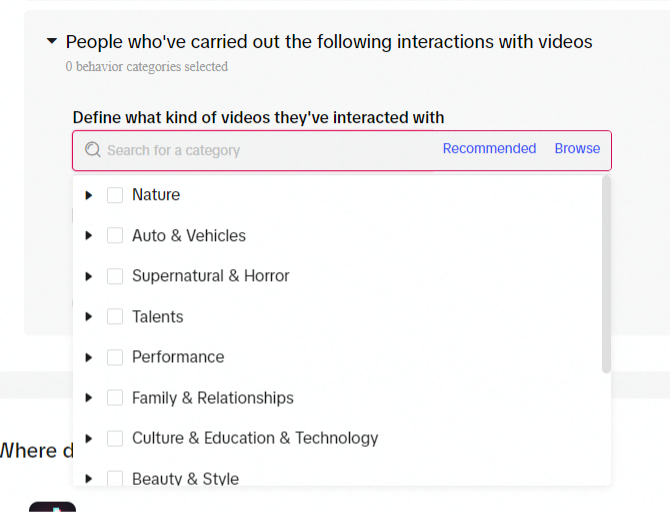Open the Browse categories link
Viewport: 670px width, 513px height.
(577, 148)
